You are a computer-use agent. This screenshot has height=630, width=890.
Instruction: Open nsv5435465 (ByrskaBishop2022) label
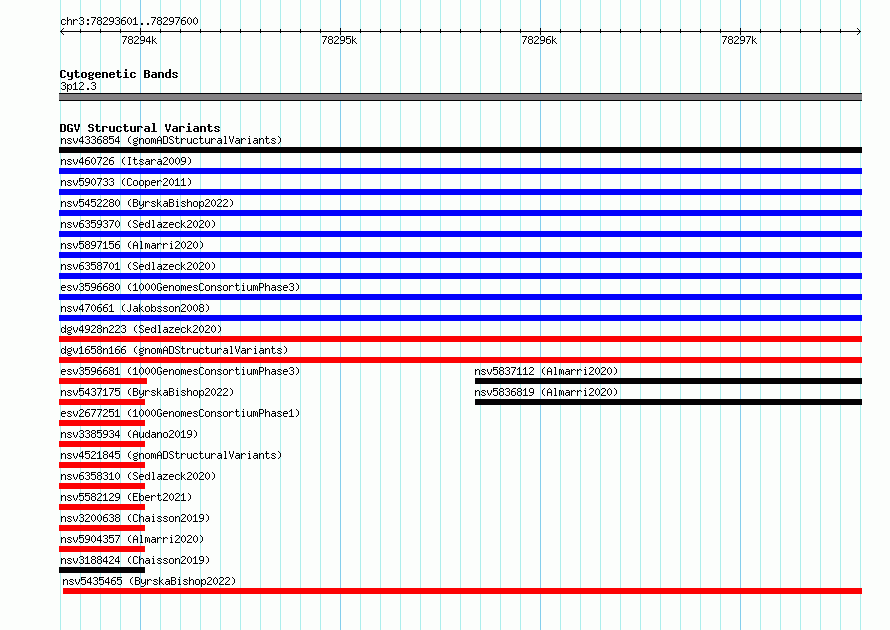point(149,581)
